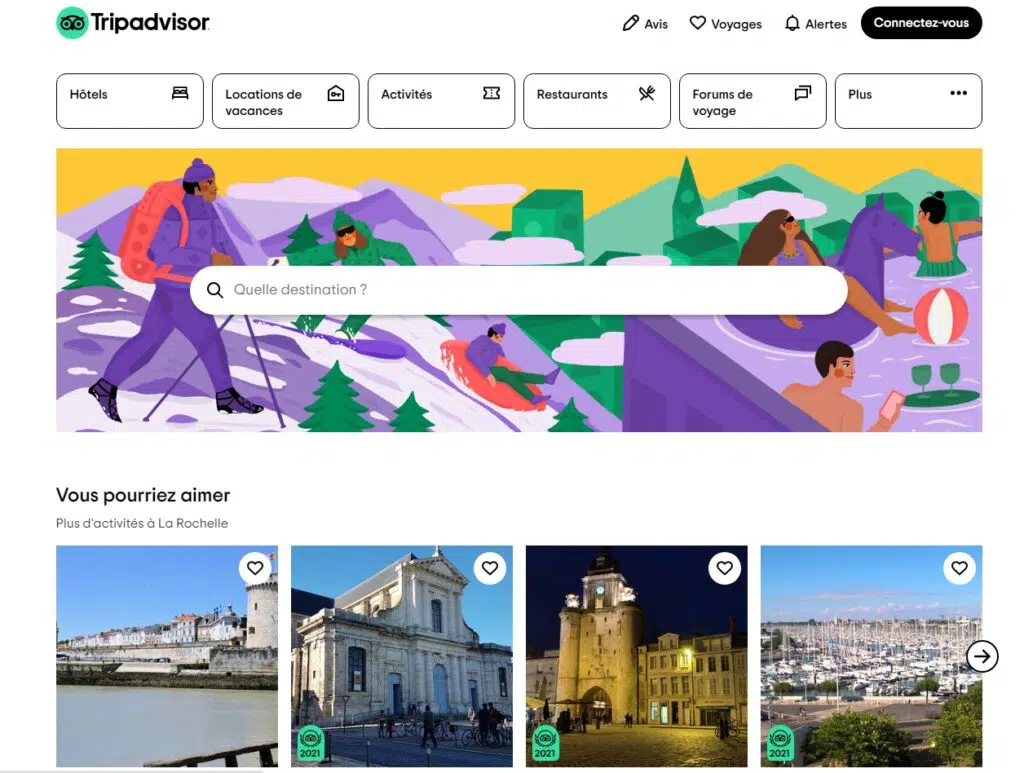Click the house key icon in Locations de vacances
Image resolution: width=1024 pixels, height=773 pixels.
tap(336, 93)
